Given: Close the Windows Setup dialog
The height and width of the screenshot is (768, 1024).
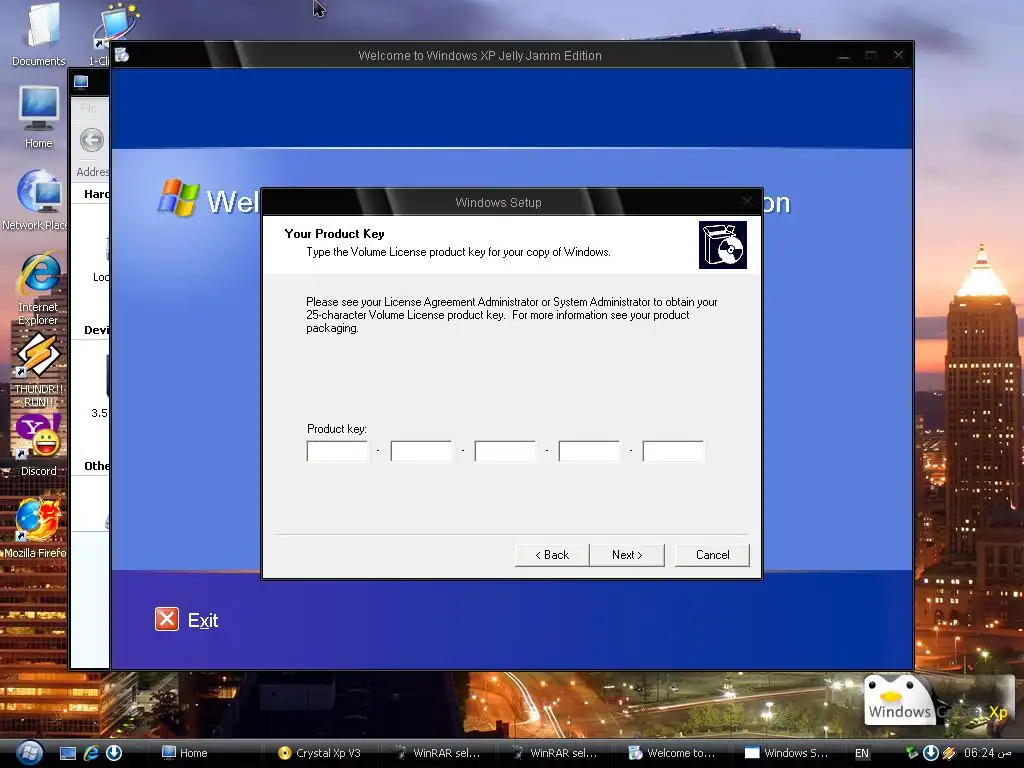Looking at the screenshot, I should click(x=747, y=201).
